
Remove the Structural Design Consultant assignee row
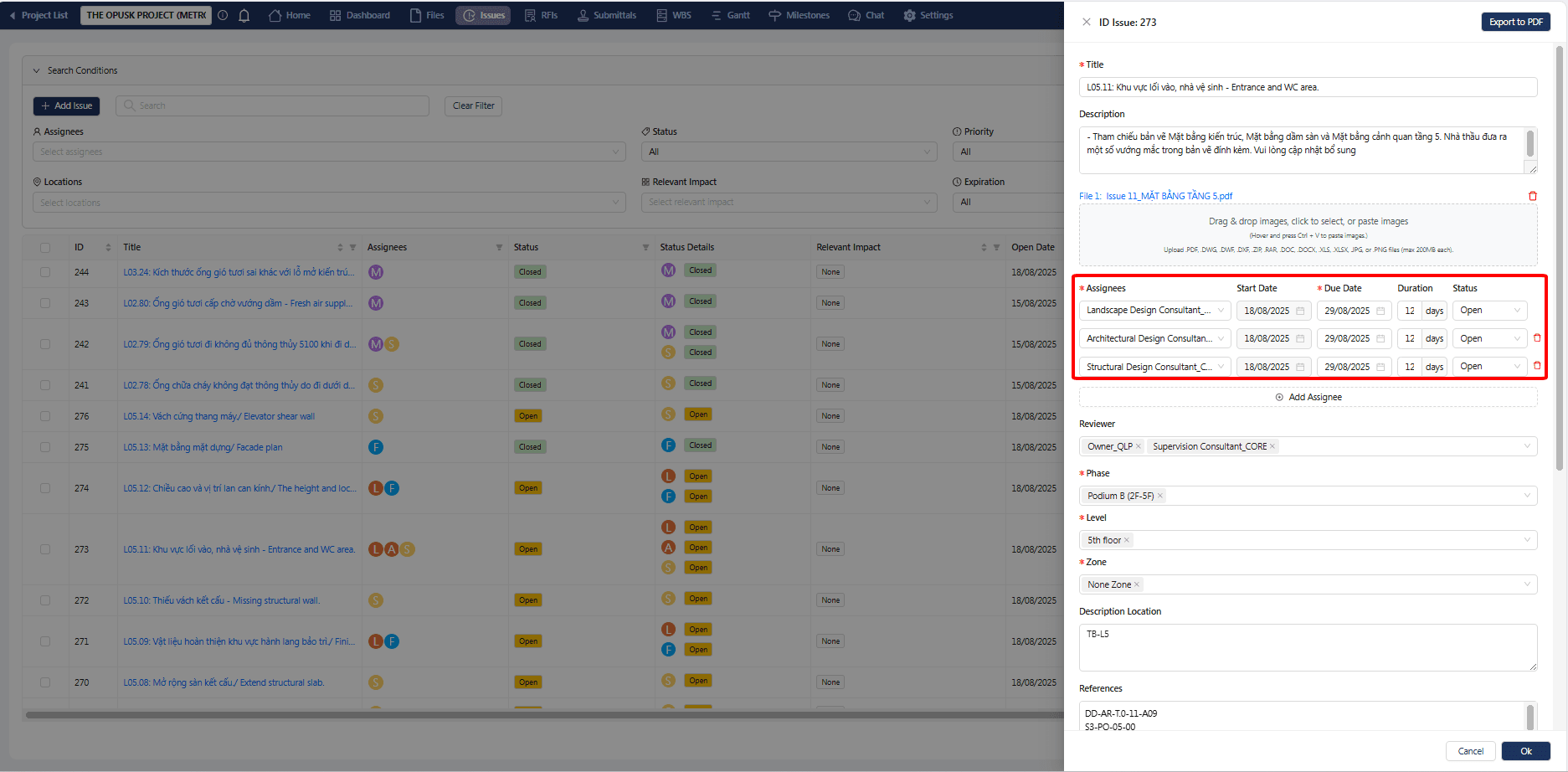[x=1537, y=366]
